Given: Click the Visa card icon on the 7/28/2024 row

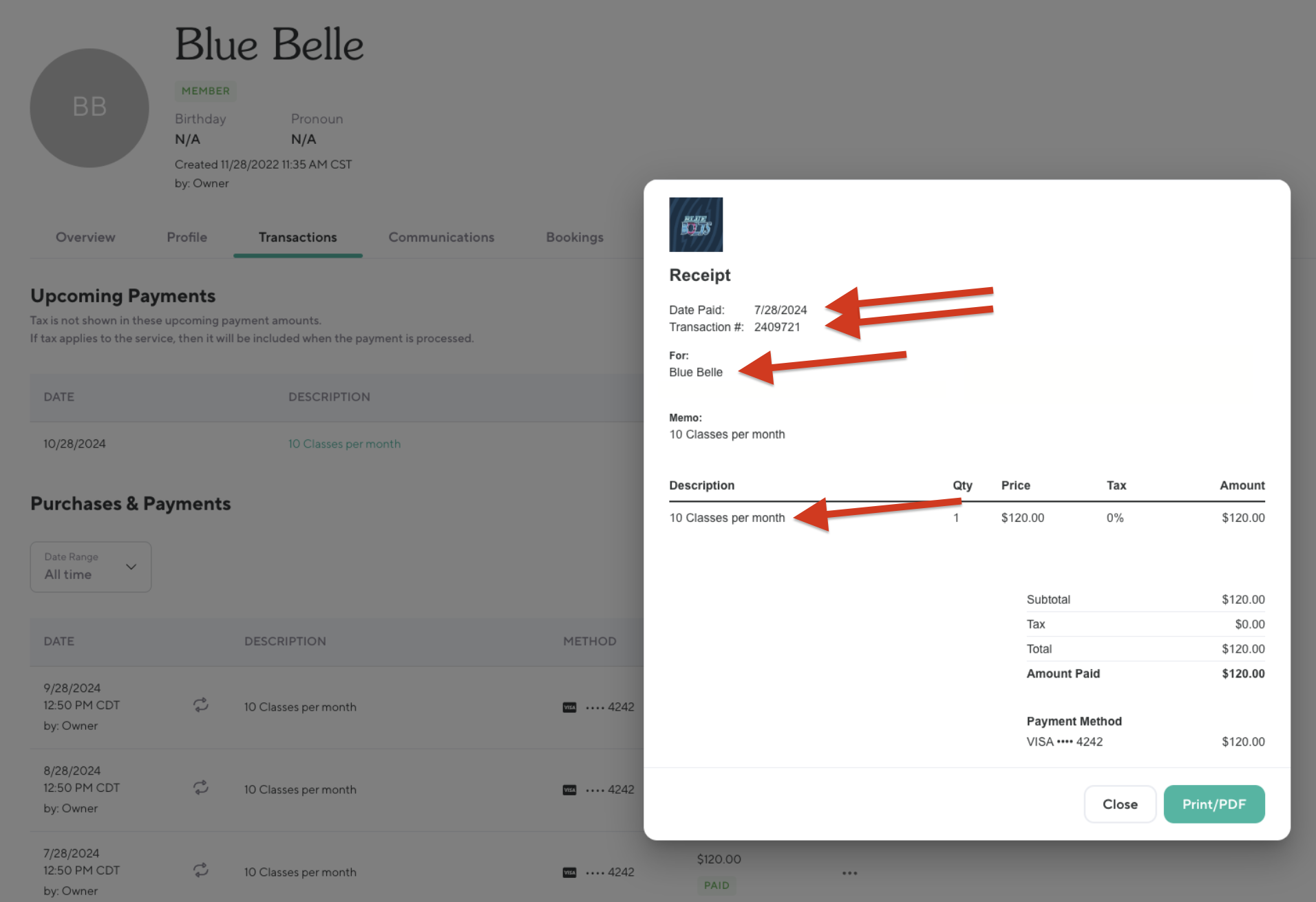Looking at the screenshot, I should point(569,872).
